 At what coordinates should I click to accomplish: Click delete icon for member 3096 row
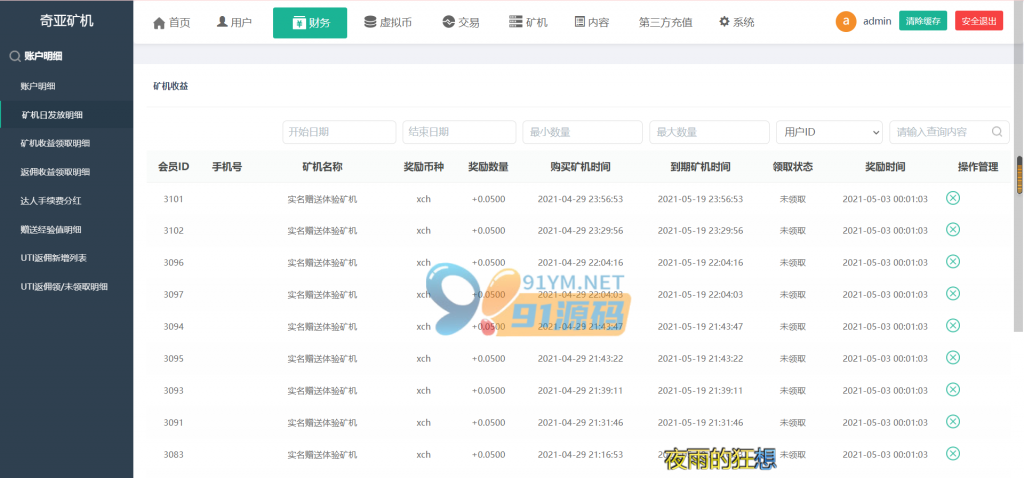[x=953, y=261]
